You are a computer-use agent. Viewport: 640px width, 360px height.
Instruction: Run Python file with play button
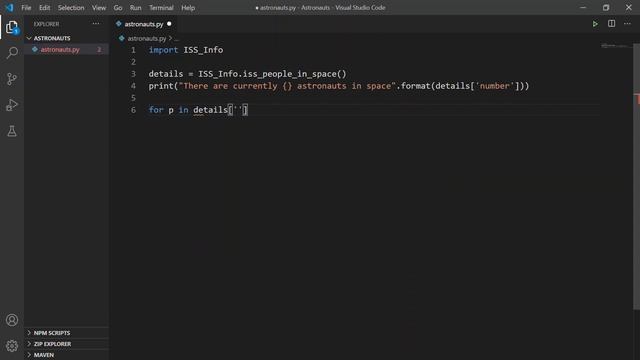click(595, 24)
